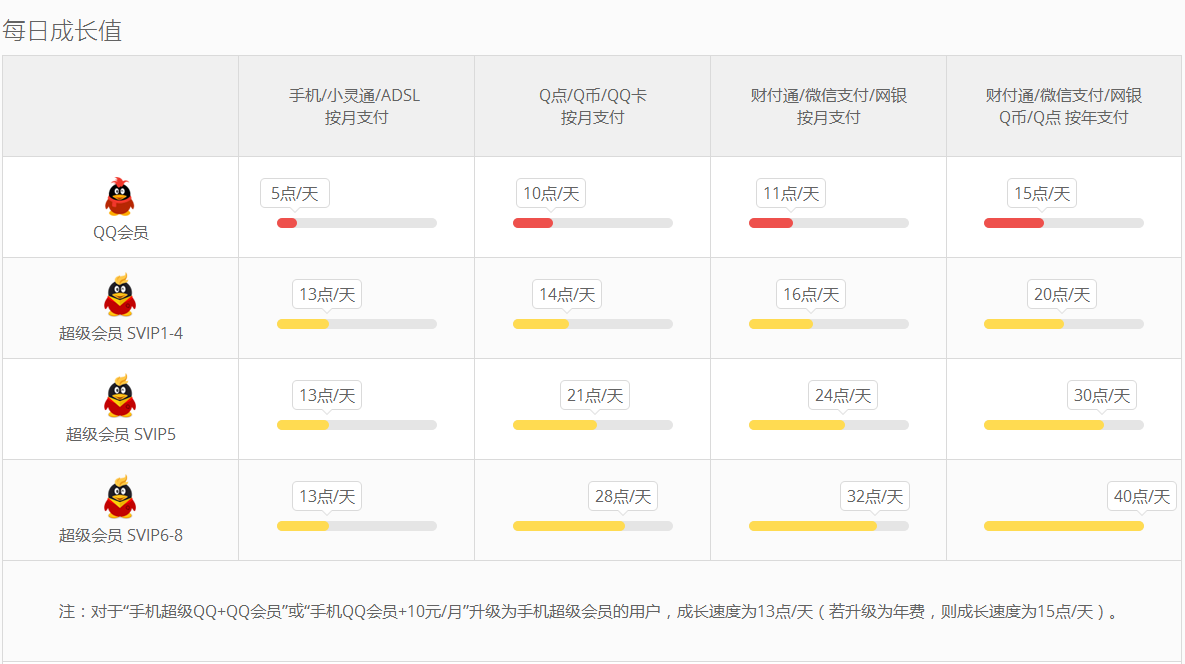Click the 40点/天 full progress bar
Image resolution: width=1185 pixels, height=664 pixels.
(x=1064, y=526)
